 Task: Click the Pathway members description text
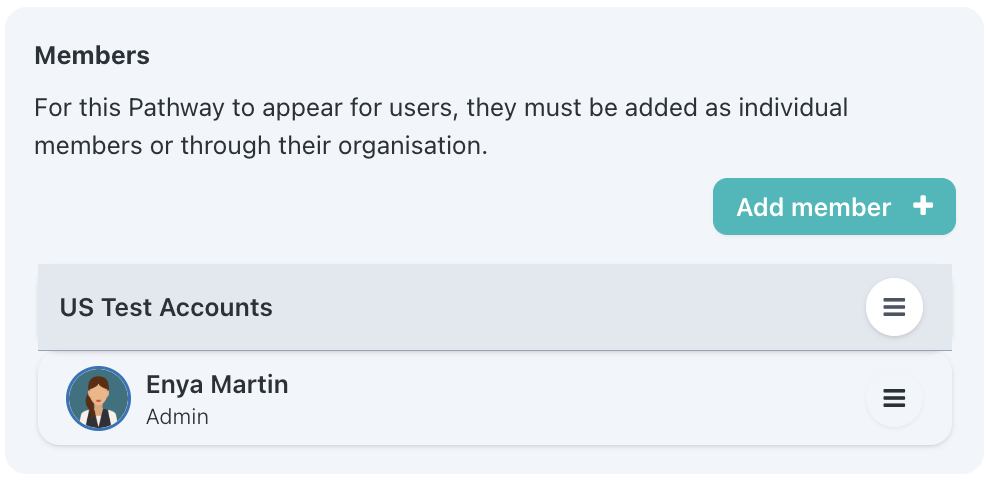[x=441, y=126]
